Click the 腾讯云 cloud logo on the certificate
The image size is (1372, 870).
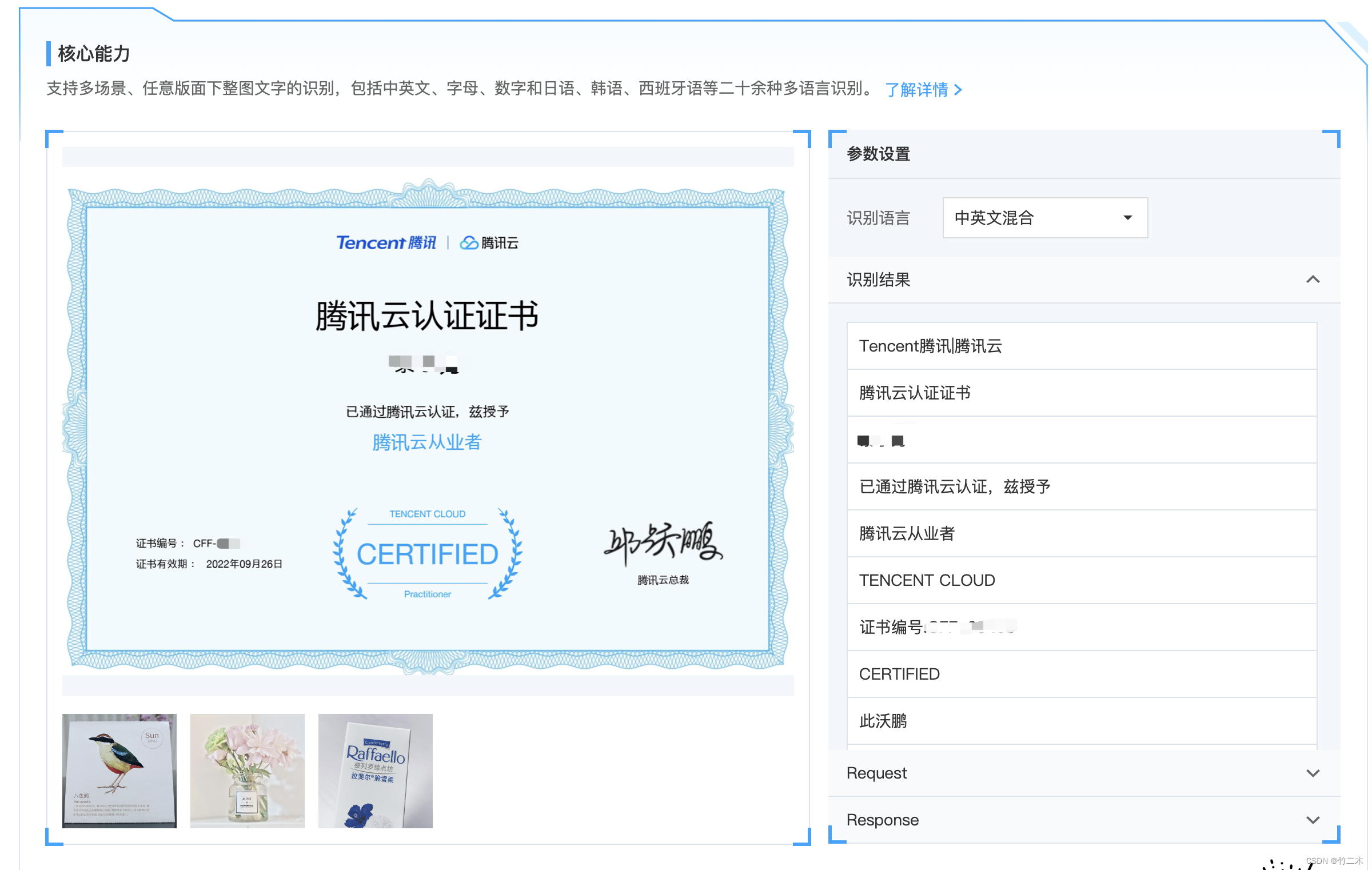point(489,243)
